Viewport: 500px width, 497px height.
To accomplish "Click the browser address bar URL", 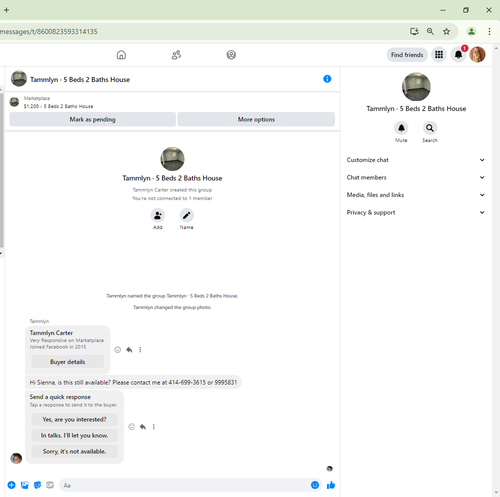I will point(49,32).
